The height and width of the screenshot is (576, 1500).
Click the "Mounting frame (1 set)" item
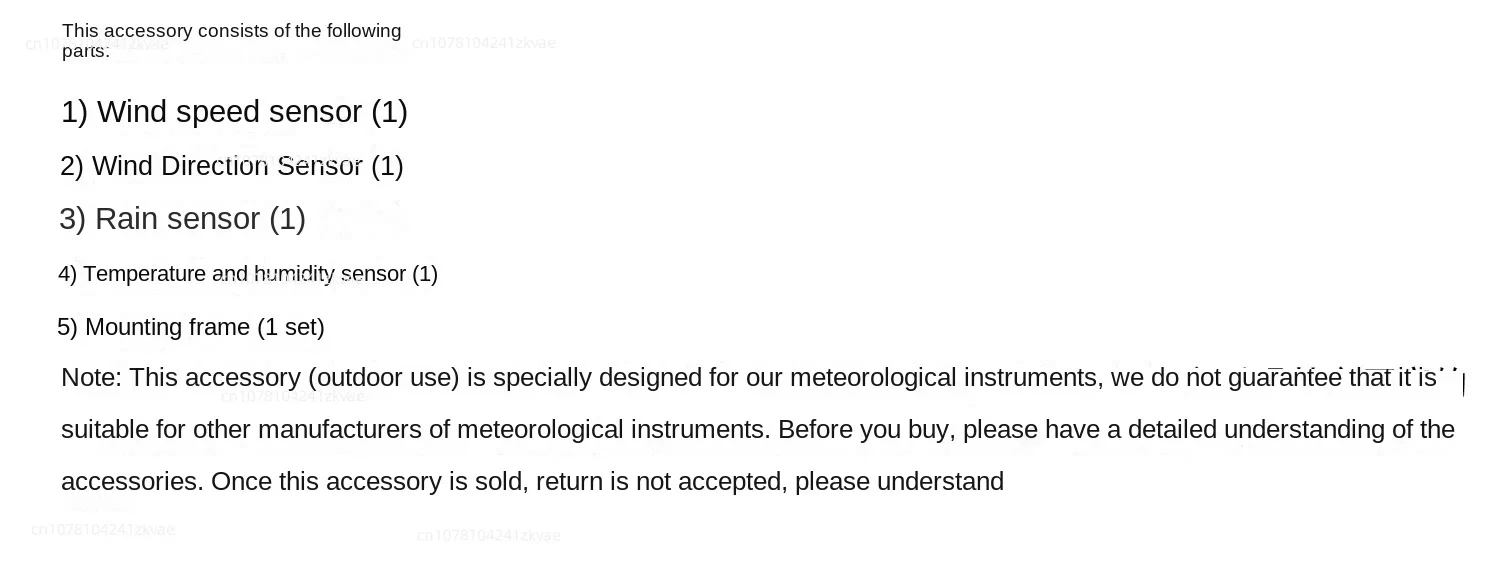(190, 327)
